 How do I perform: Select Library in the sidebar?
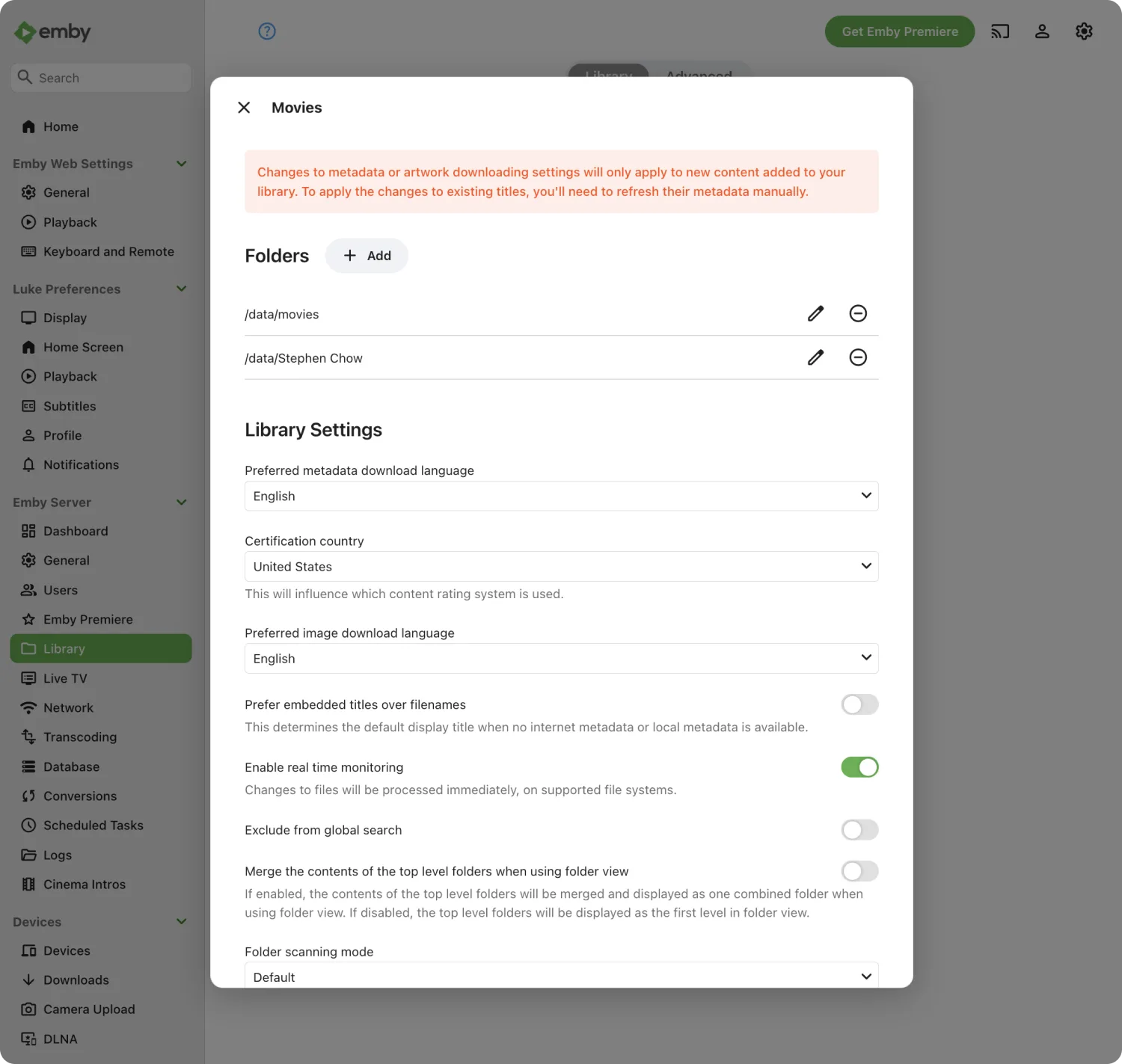pos(101,649)
